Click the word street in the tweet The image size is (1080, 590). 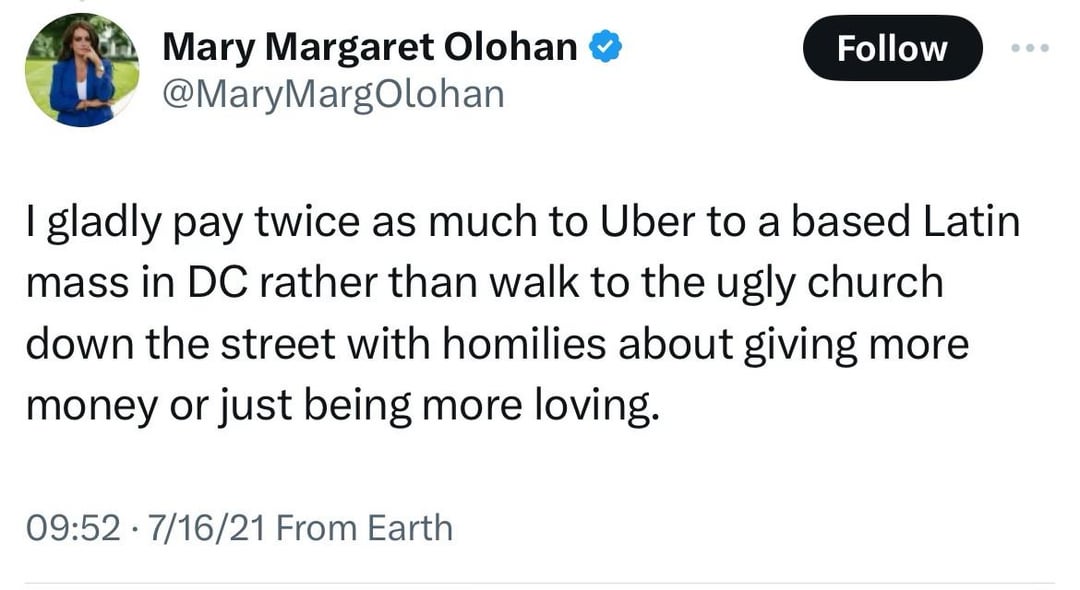pyautogui.click(x=273, y=344)
